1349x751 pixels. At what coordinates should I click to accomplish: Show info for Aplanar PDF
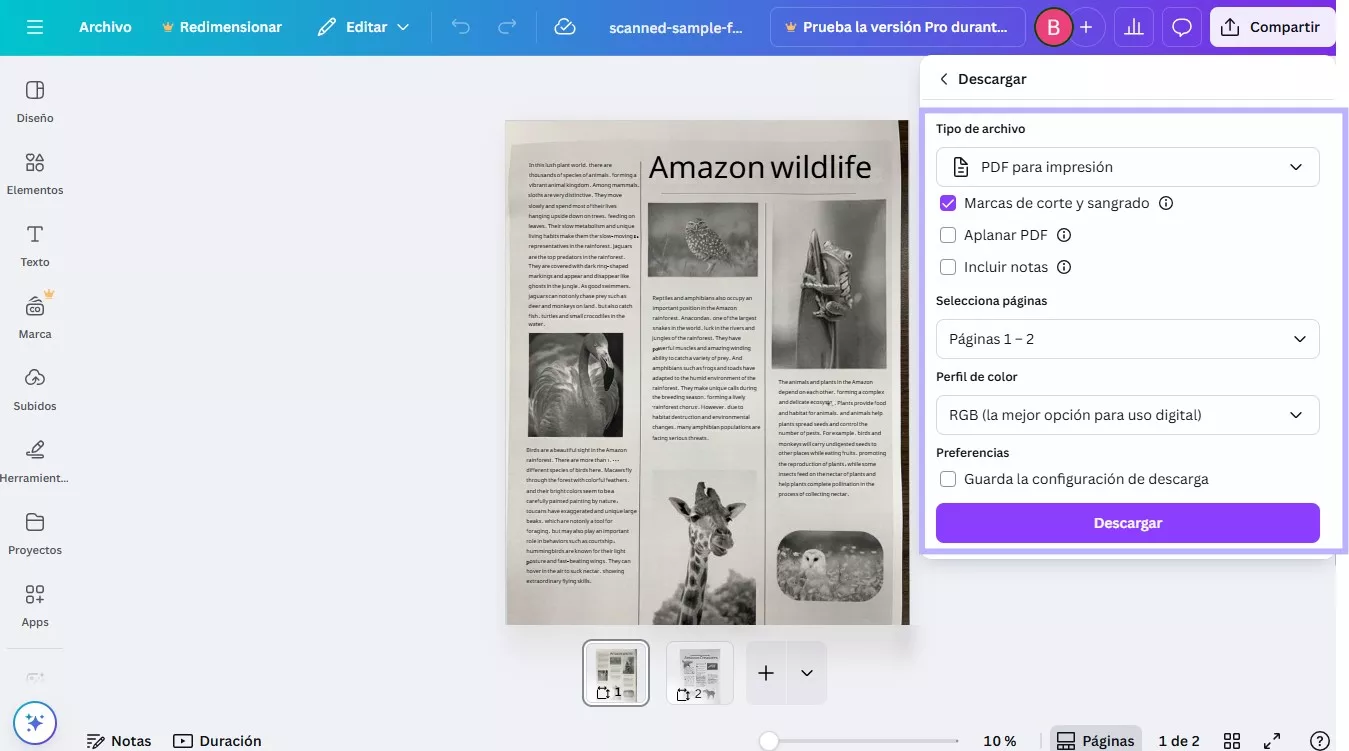pos(1064,235)
